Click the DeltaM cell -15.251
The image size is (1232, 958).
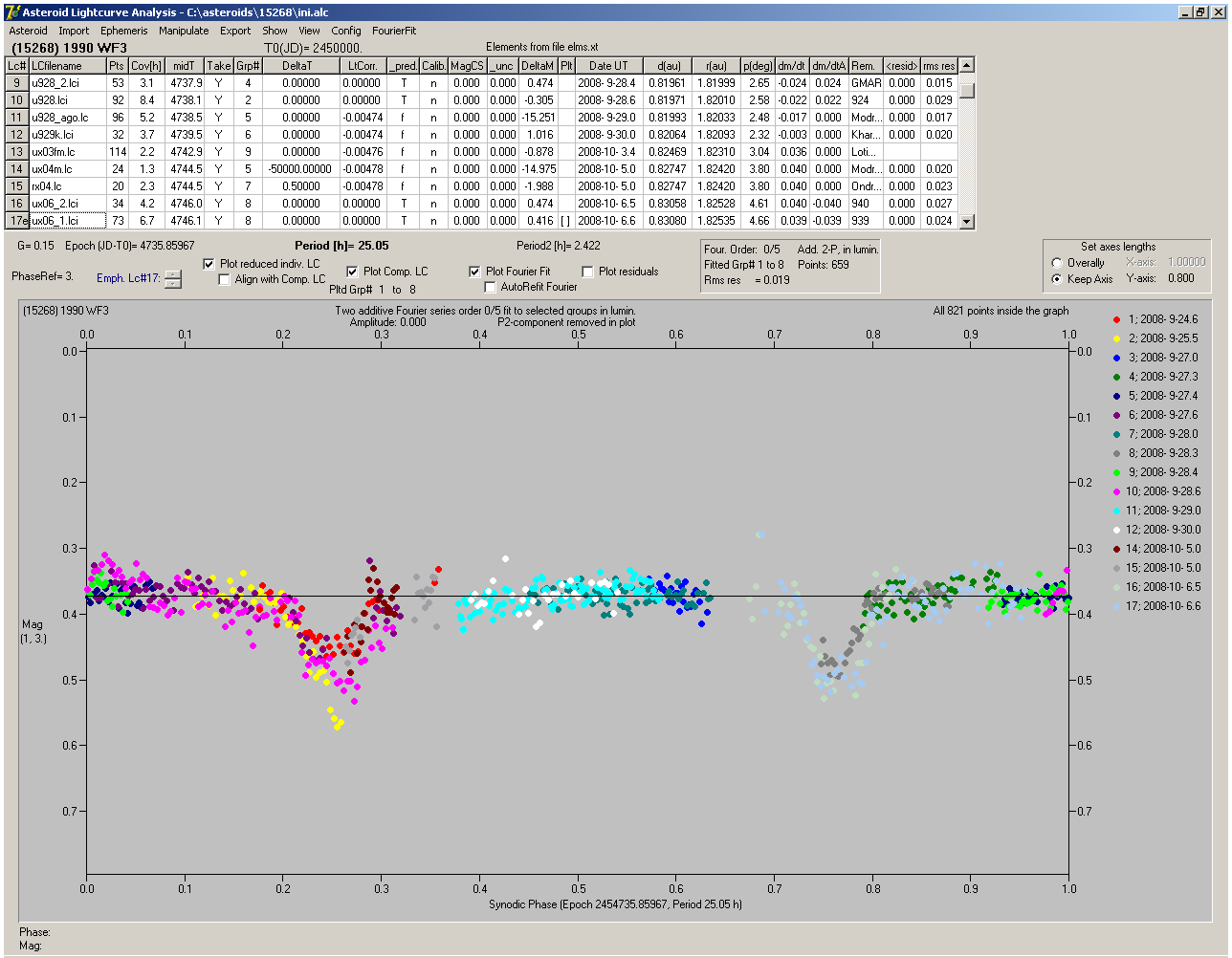tap(538, 118)
